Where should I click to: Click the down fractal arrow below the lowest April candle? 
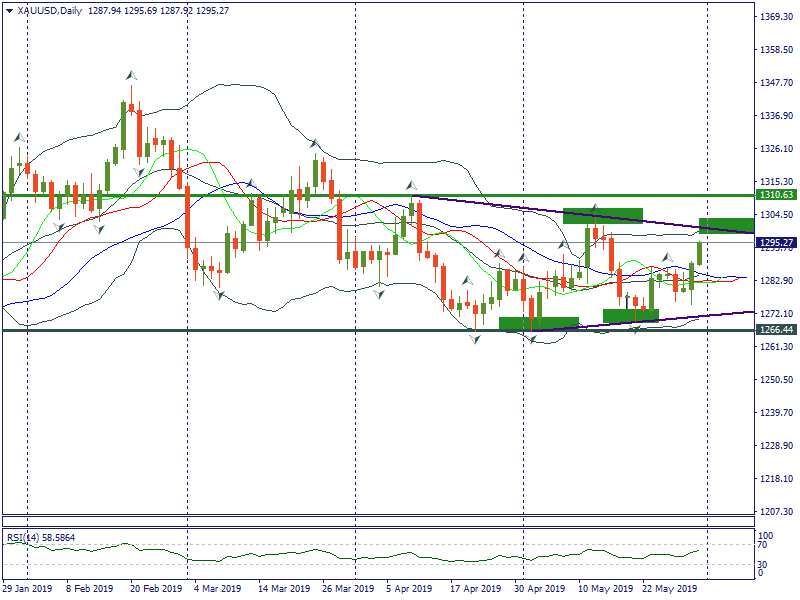click(475, 340)
